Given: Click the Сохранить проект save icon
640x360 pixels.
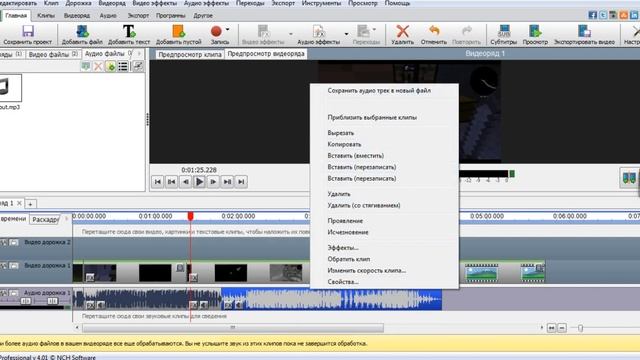Looking at the screenshot, I should (28, 31).
